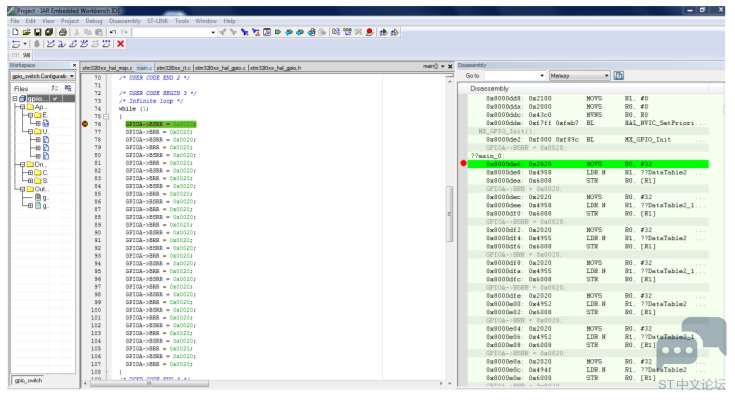Image resolution: width=735 pixels, height=400 pixels.
Task: Collapse the Out.. folder in workspace tree
Action: [22, 189]
